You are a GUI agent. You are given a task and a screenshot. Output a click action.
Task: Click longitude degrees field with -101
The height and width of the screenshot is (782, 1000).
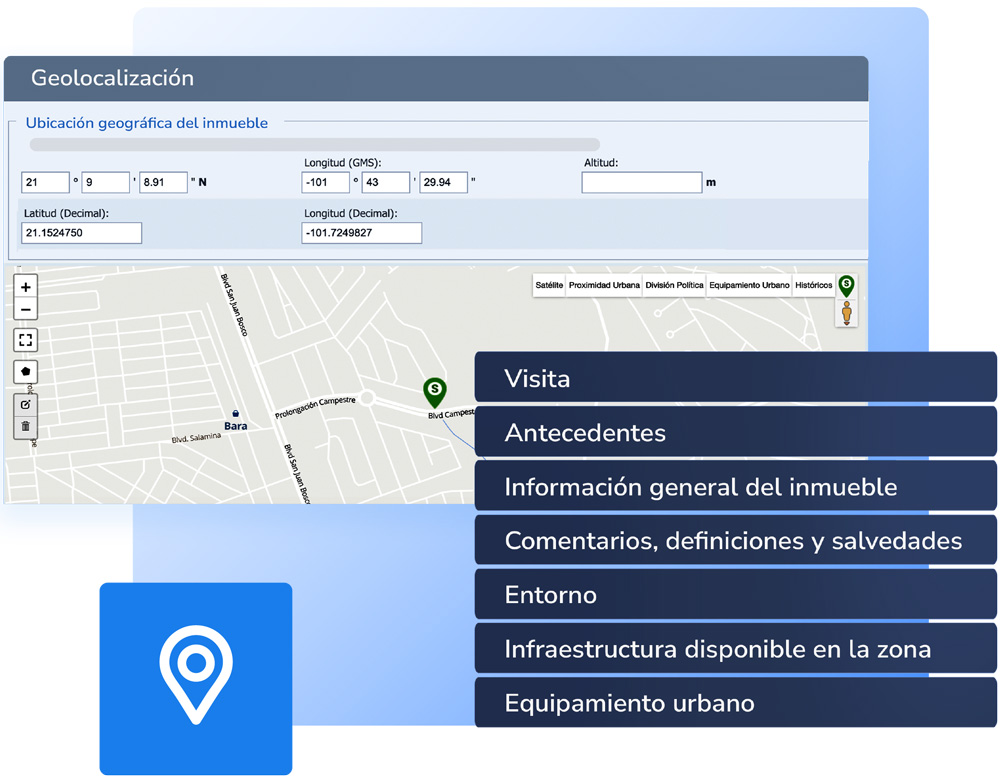[325, 182]
